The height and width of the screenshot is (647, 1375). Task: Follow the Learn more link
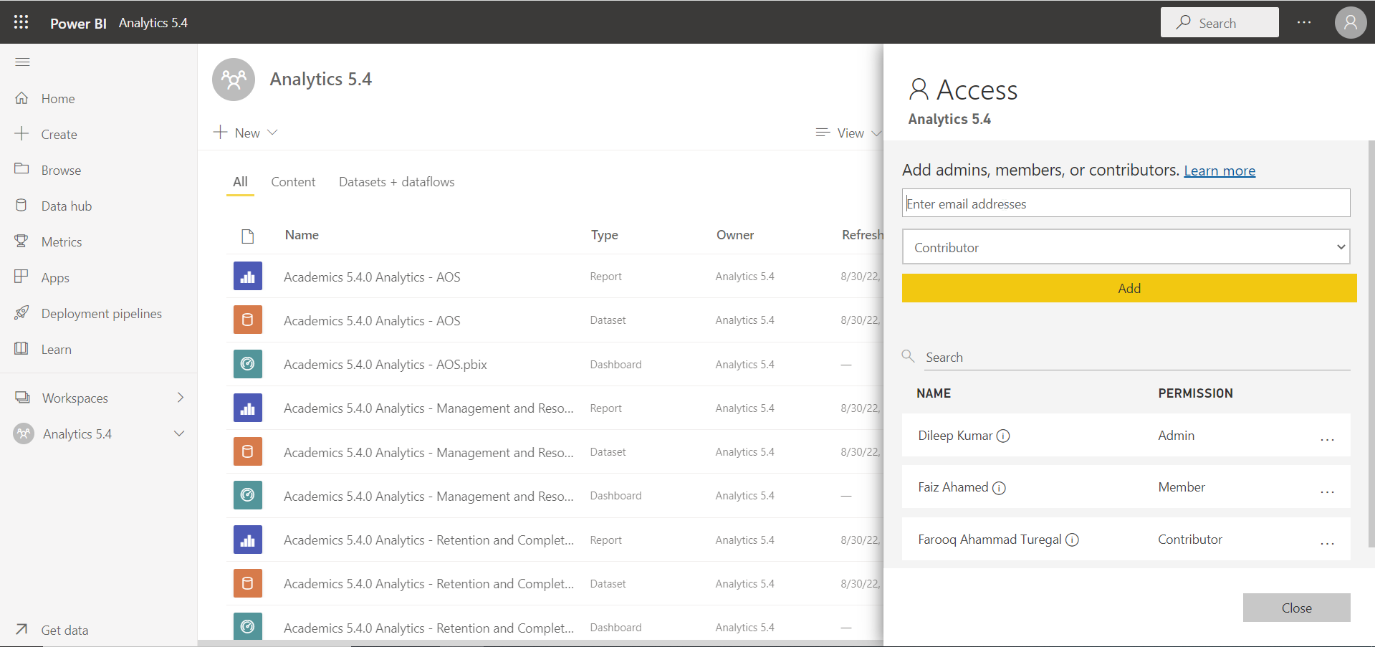(1219, 171)
